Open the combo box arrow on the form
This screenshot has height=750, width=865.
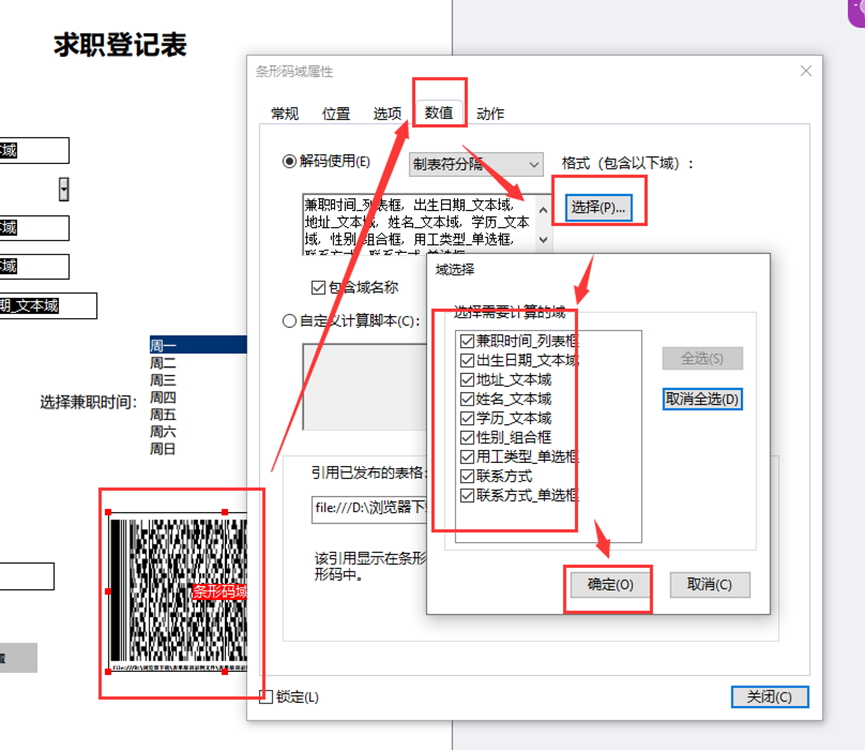coord(64,188)
